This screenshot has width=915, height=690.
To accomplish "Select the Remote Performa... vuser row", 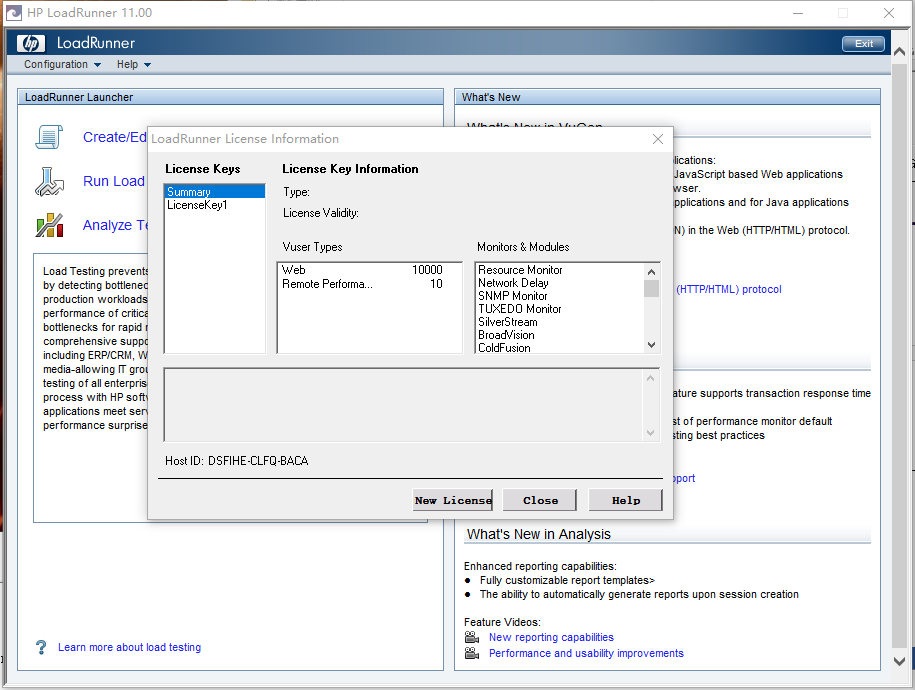I will 369,284.
